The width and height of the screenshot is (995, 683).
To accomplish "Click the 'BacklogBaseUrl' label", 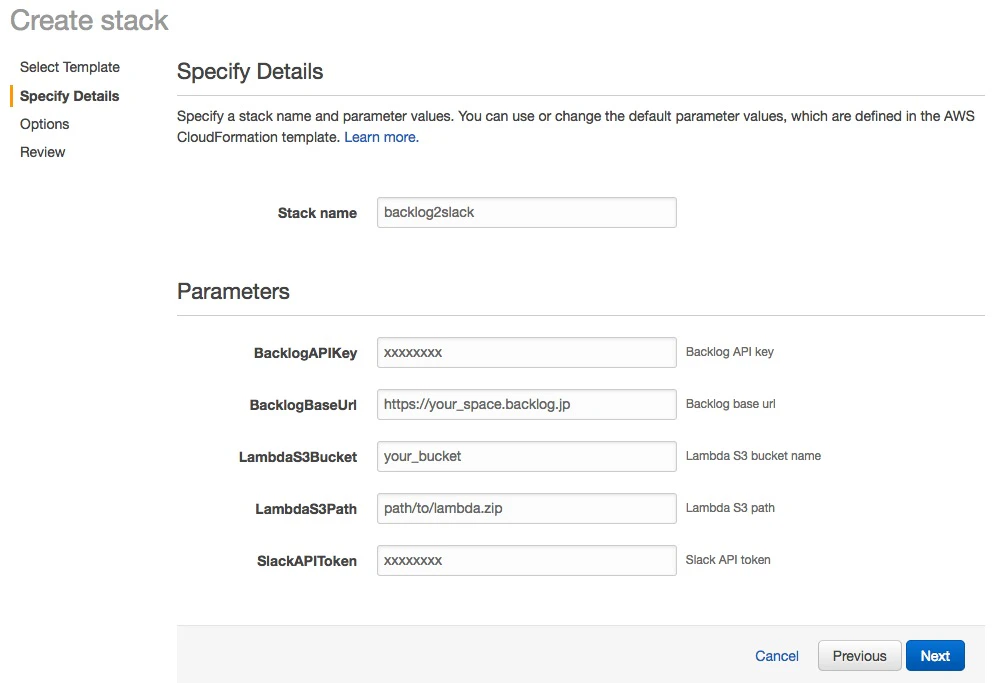I will click(303, 405).
